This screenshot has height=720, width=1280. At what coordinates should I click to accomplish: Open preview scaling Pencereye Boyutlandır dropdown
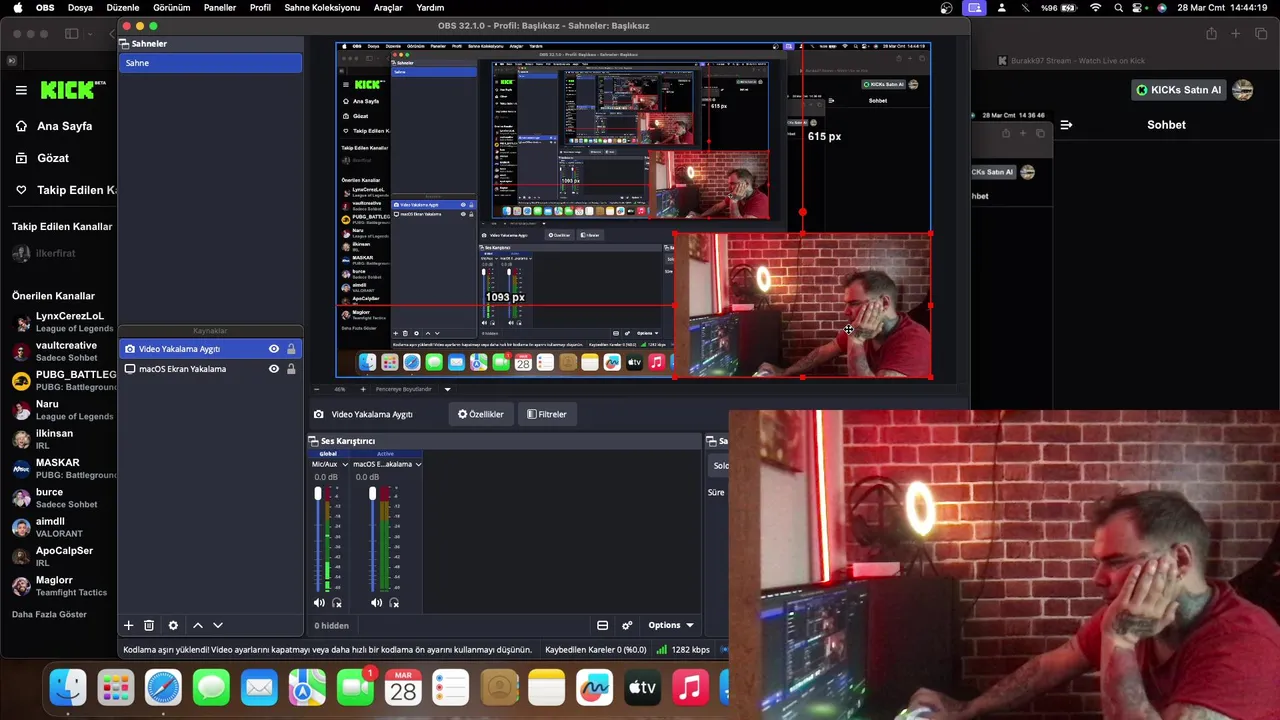[447, 389]
